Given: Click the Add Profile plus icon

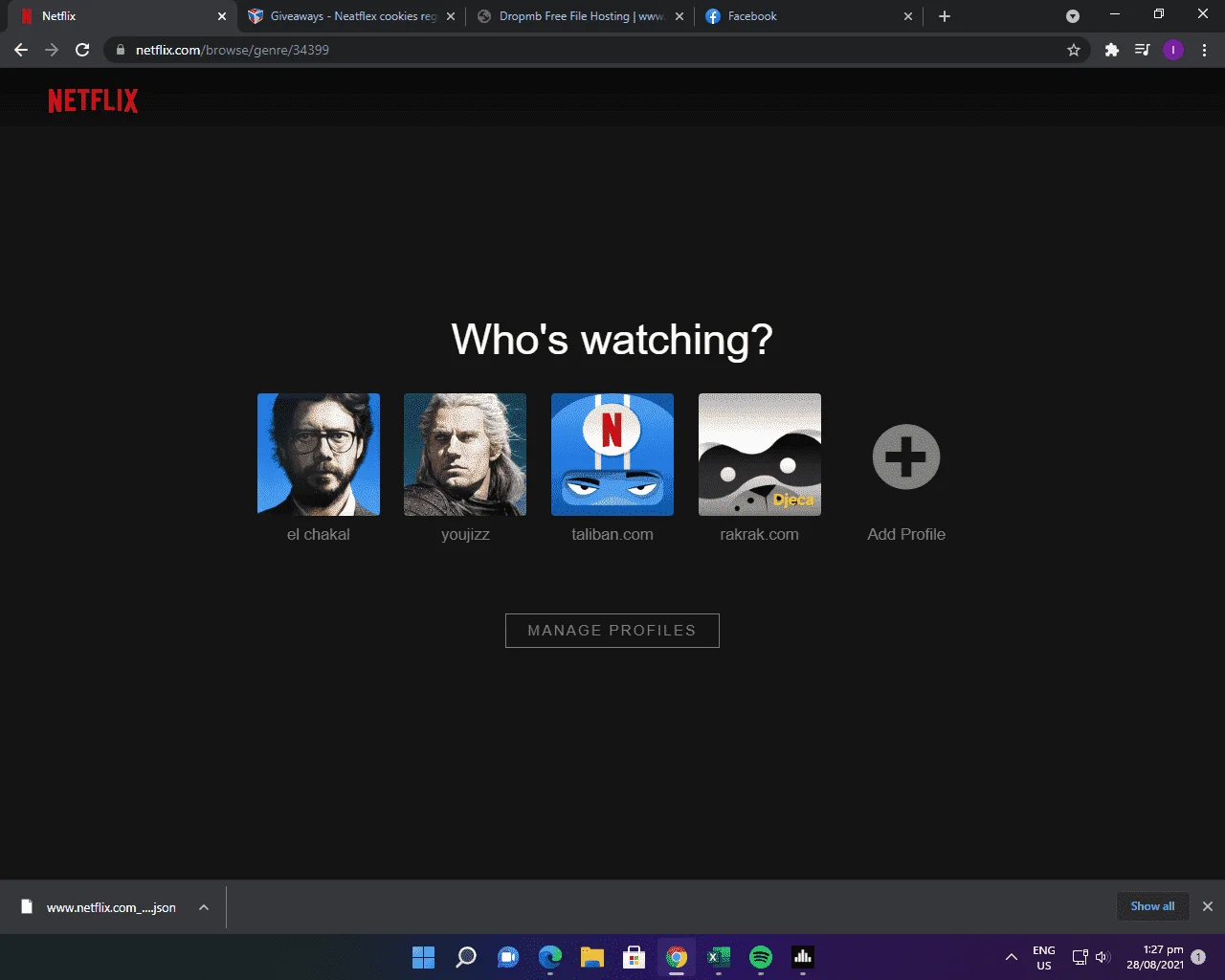Looking at the screenshot, I should [906, 457].
